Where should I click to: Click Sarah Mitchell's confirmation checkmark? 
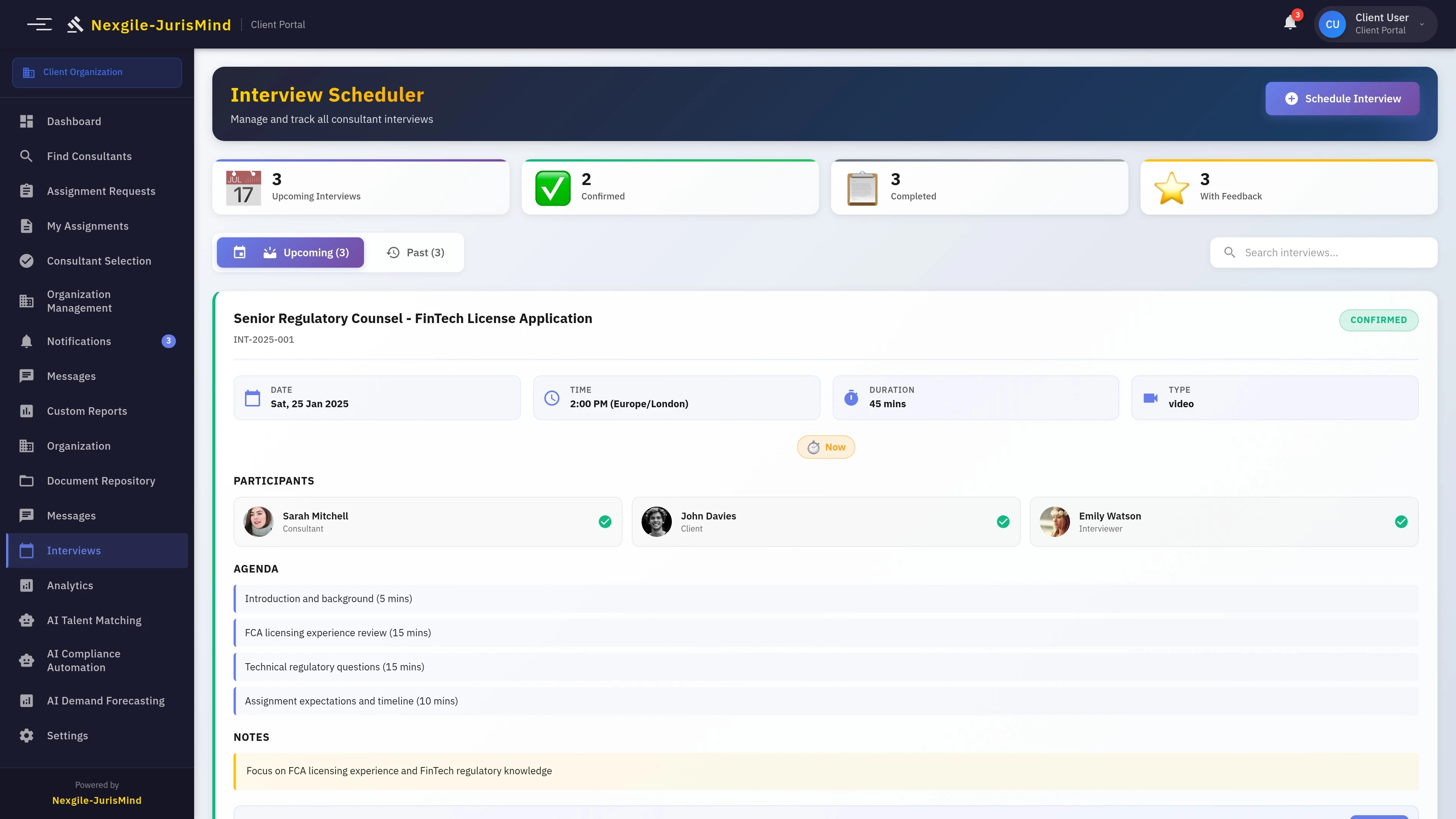click(605, 521)
